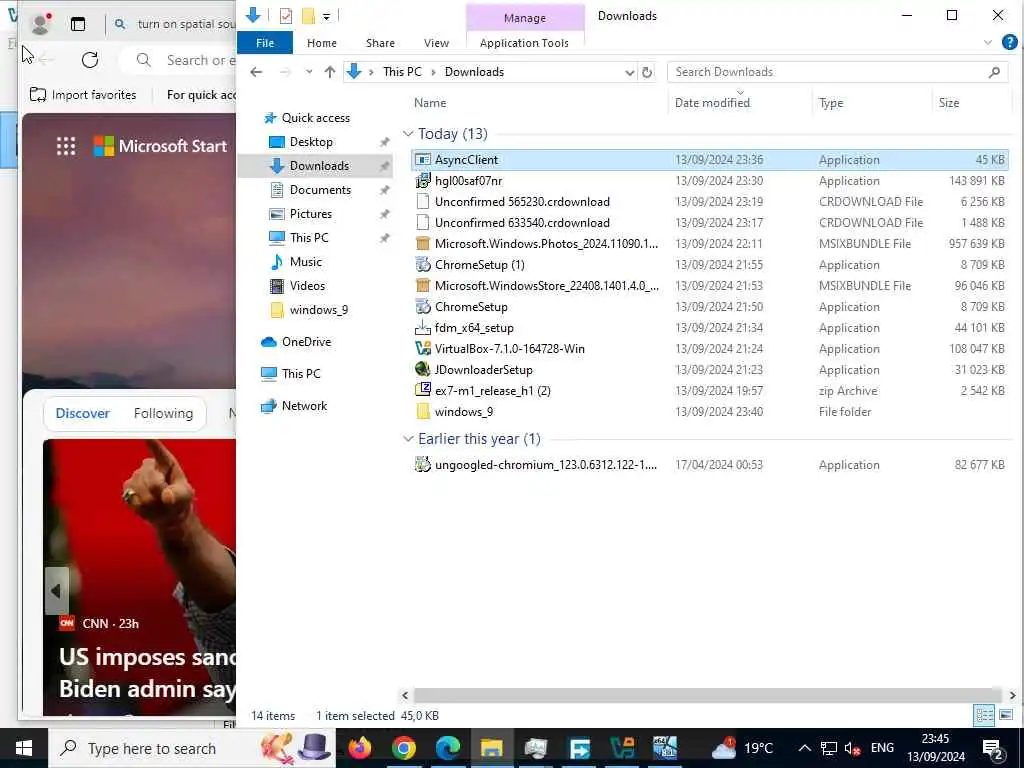The width and height of the screenshot is (1024, 768).
Task: Select the ungoogled-chromium installer icon
Action: (x=423, y=465)
